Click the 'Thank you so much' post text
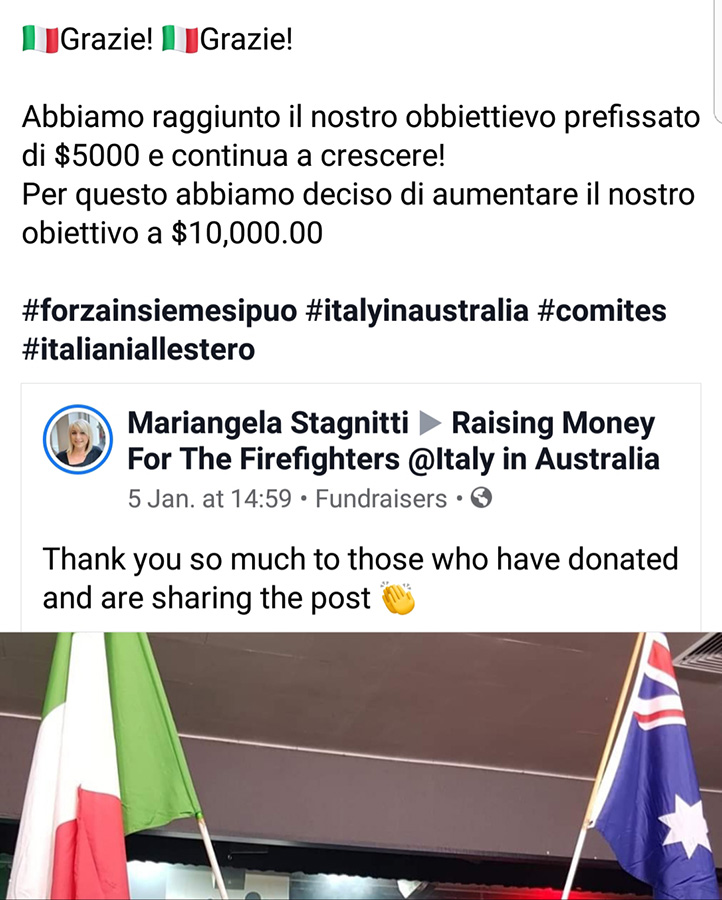 pos(360,579)
